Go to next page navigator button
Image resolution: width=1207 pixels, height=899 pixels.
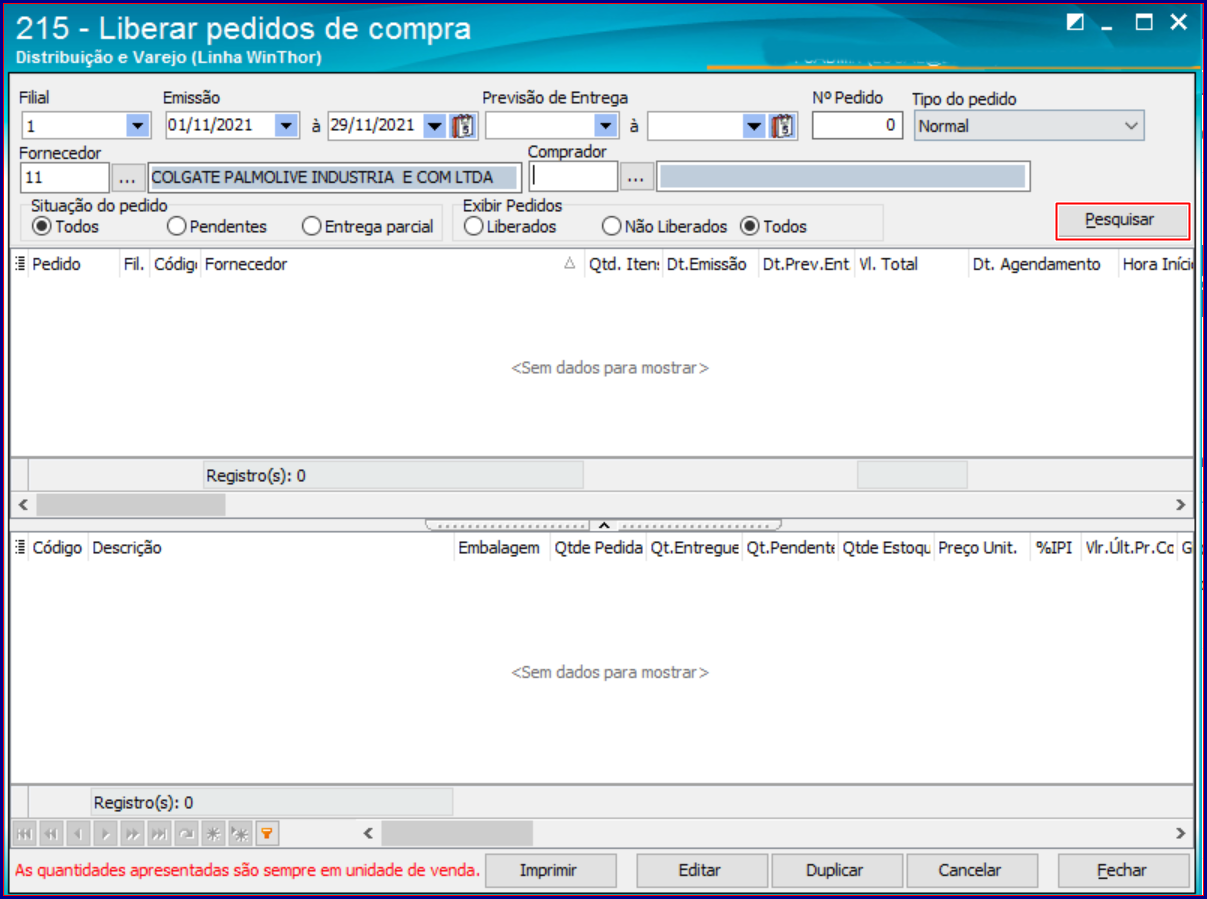pyautogui.click(x=132, y=832)
